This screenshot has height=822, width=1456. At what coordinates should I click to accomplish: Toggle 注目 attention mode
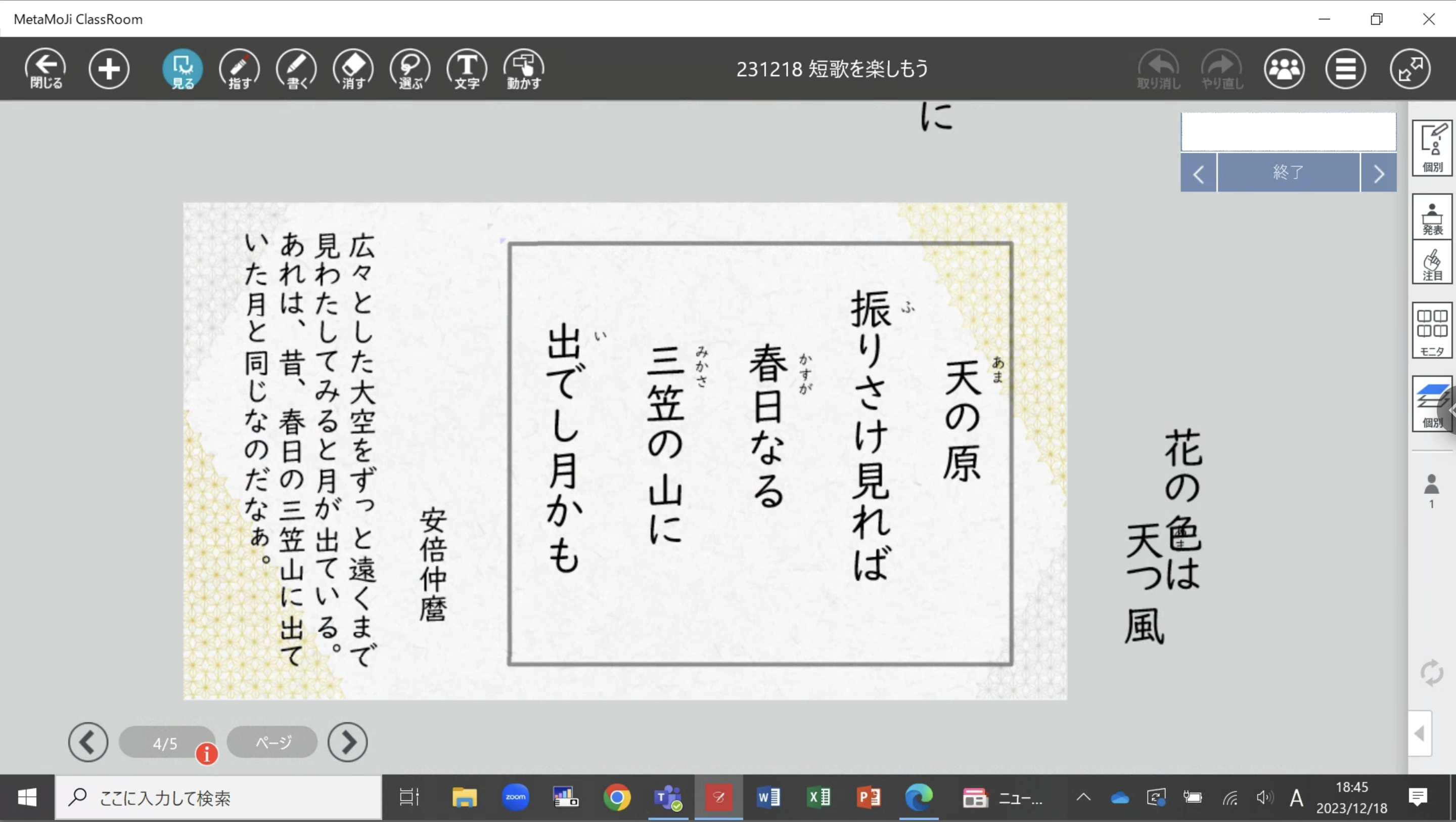[1432, 264]
